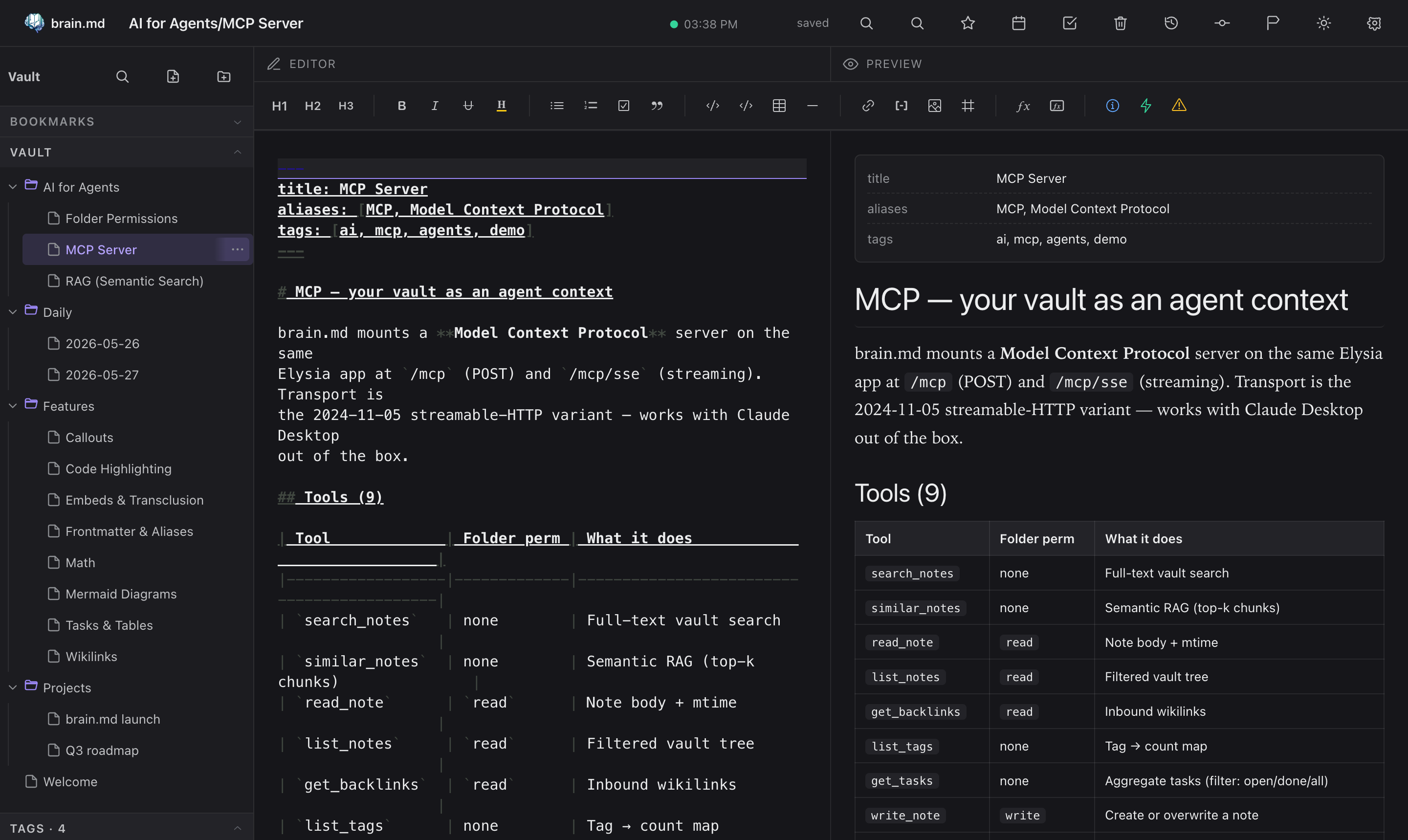Collapse the Features folder
Screen dimensions: 1408x840
(13, 406)
